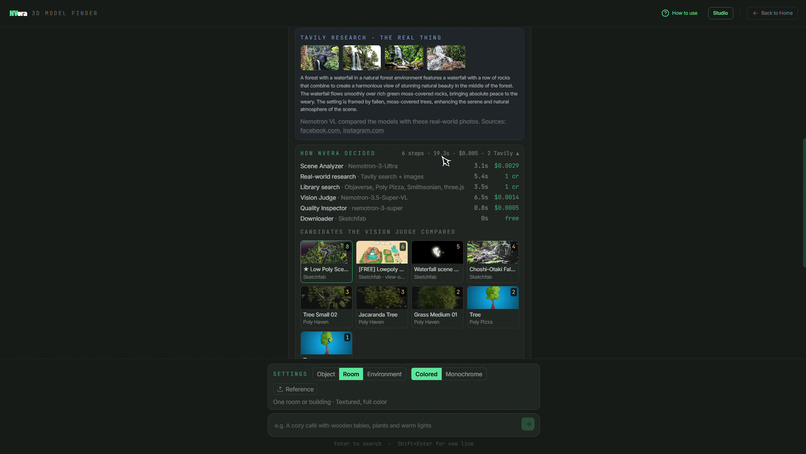Click the $0.0014 Vision Judge cost
The height and width of the screenshot is (454, 806).
click(506, 198)
